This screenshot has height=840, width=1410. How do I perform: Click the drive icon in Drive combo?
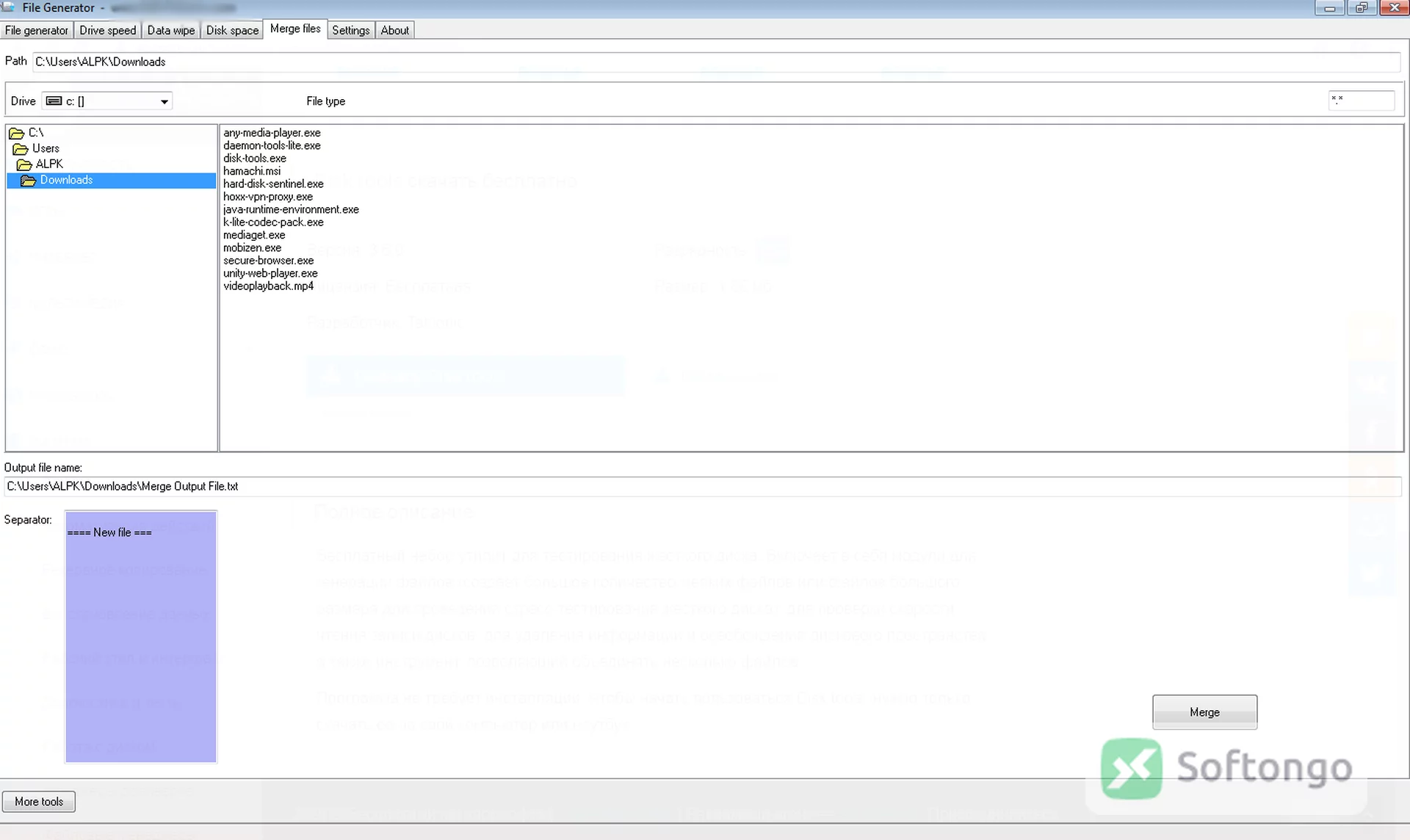pyautogui.click(x=54, y=101)
